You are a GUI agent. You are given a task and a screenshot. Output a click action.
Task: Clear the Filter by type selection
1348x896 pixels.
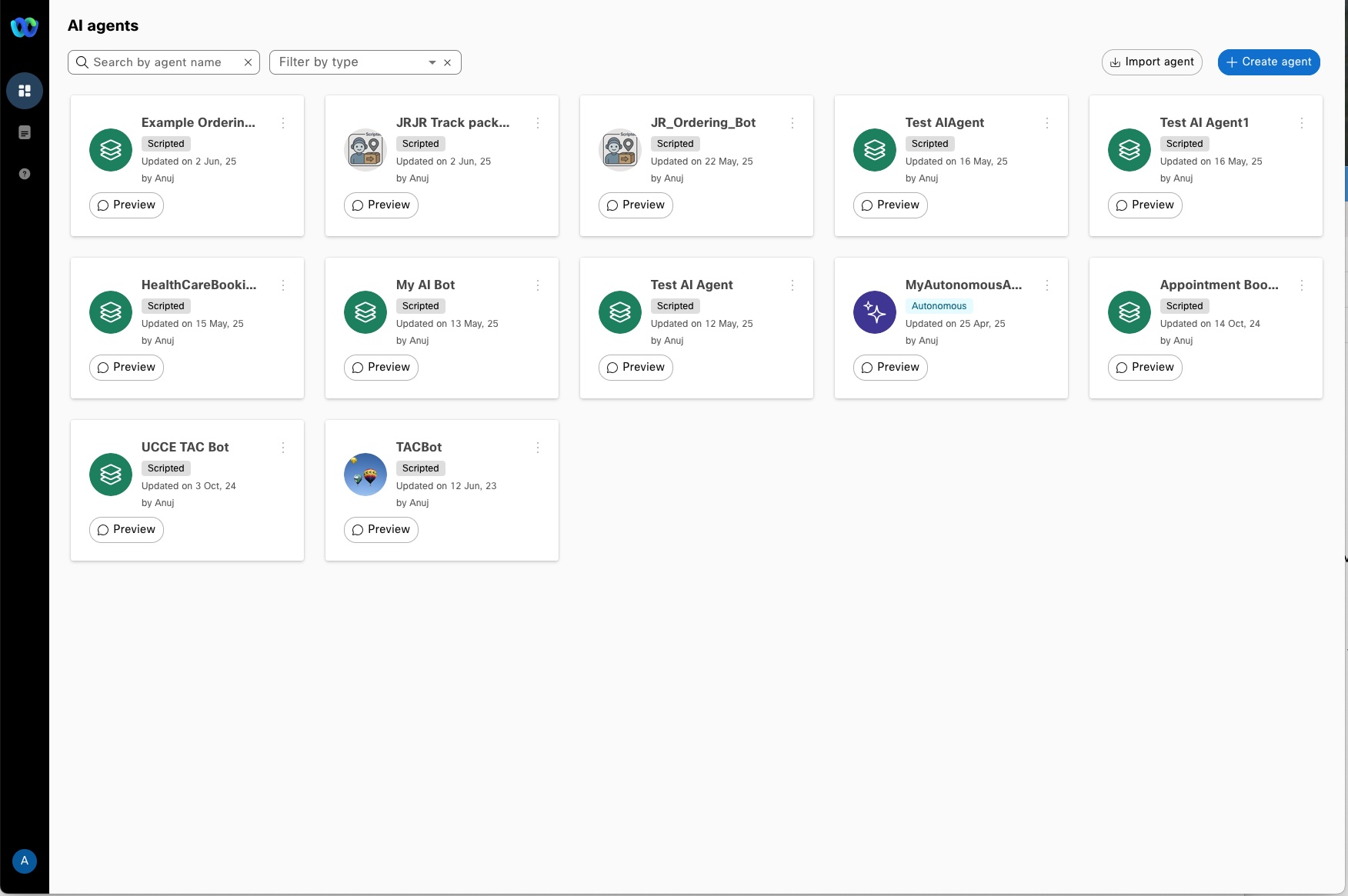447,62
